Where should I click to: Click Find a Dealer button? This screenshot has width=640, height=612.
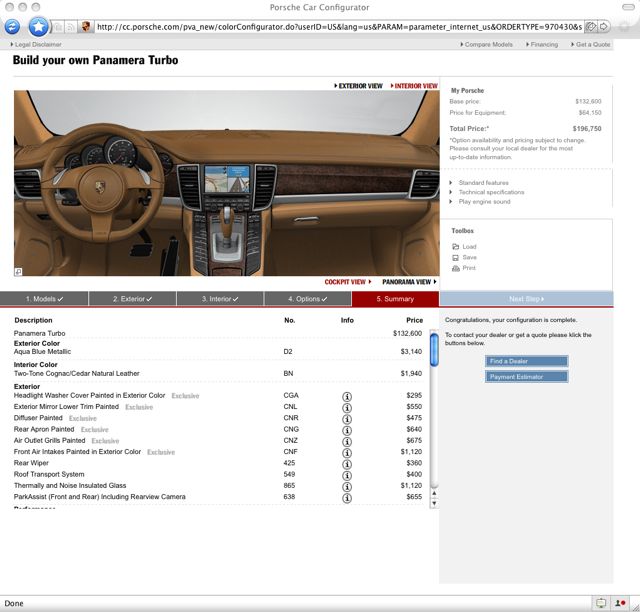point(527,361)
